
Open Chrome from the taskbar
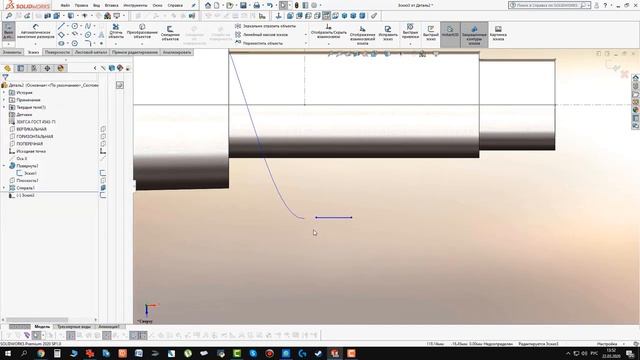pyautogui.click(x=41, y=353)
